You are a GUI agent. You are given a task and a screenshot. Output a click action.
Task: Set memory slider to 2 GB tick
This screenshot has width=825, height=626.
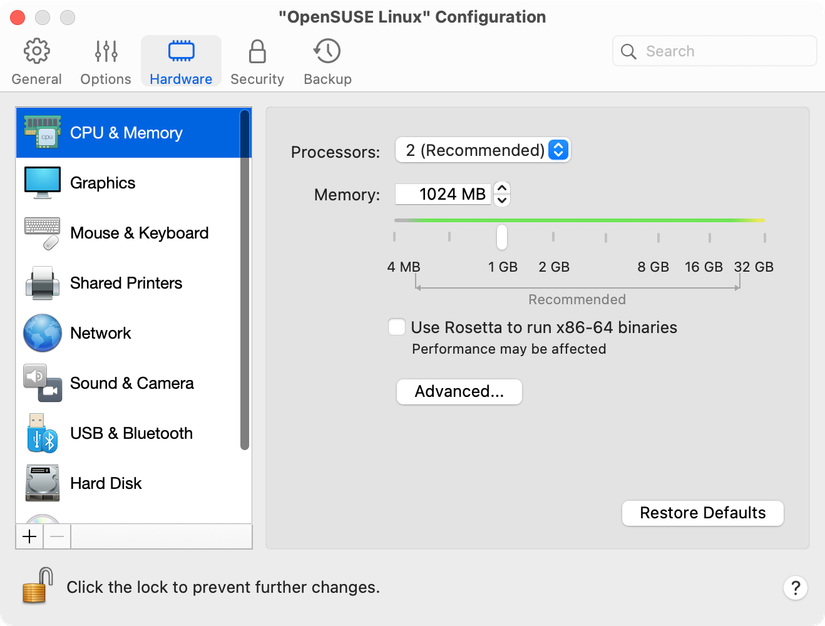[553, 237]
